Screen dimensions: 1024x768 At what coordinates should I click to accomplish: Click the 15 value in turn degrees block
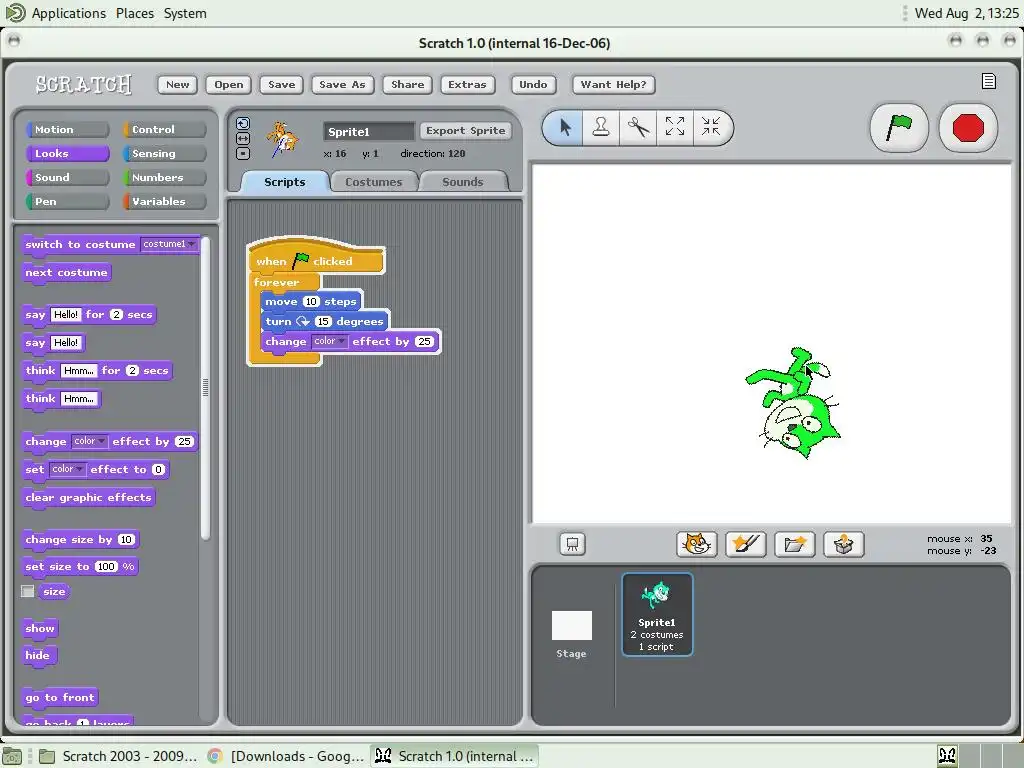coord(323,321)
